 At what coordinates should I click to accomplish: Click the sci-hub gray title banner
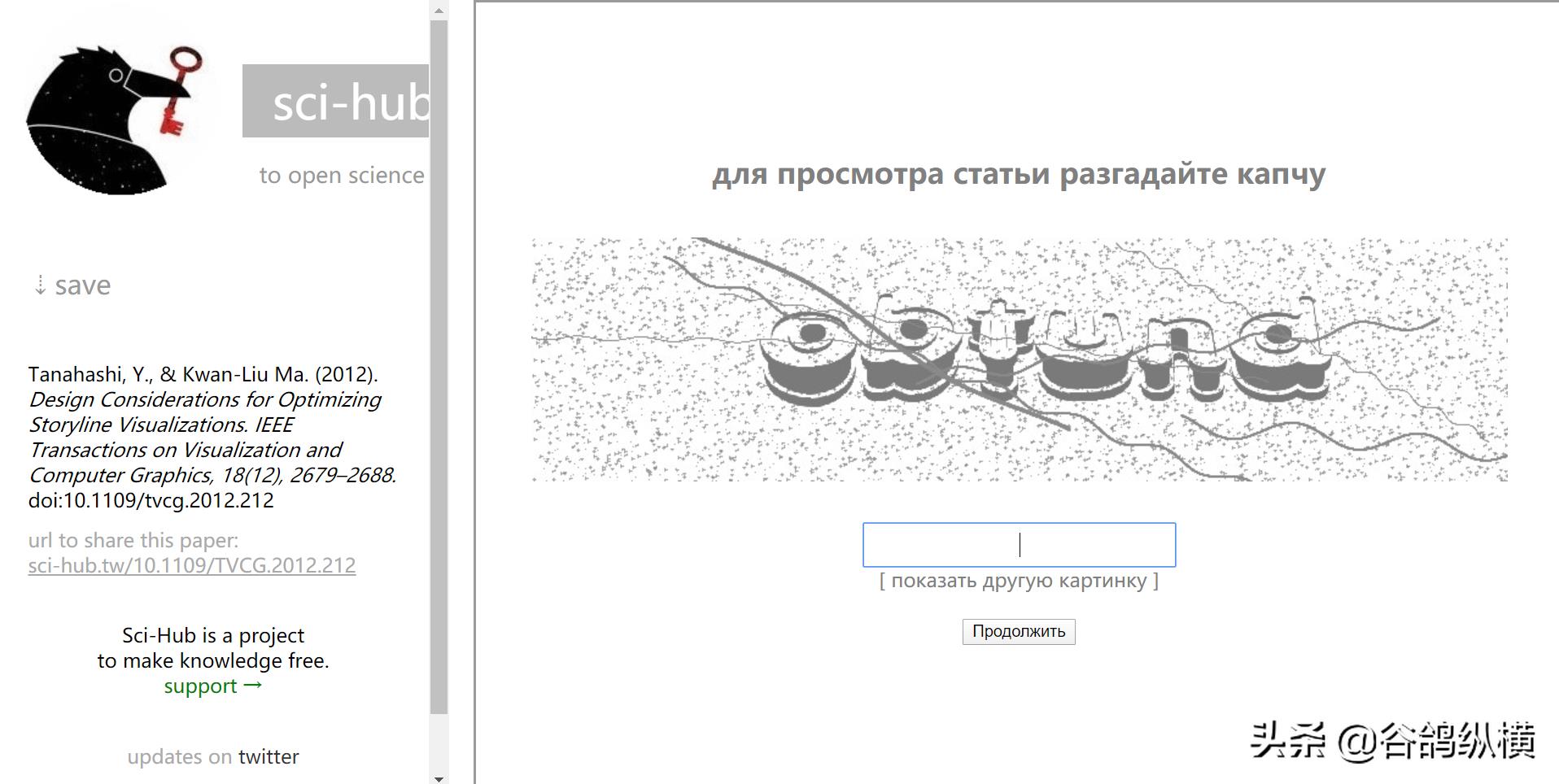pos(335,101)
